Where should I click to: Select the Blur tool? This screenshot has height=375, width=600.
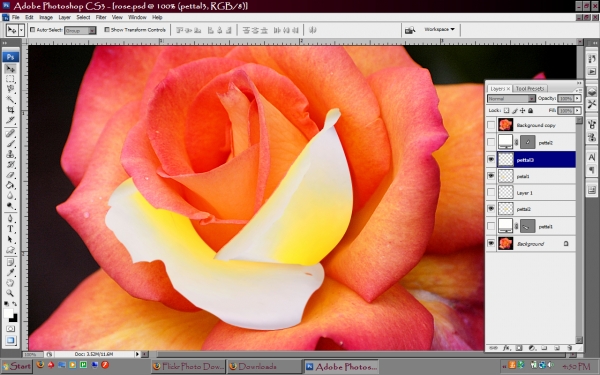[x=10, y=196]
